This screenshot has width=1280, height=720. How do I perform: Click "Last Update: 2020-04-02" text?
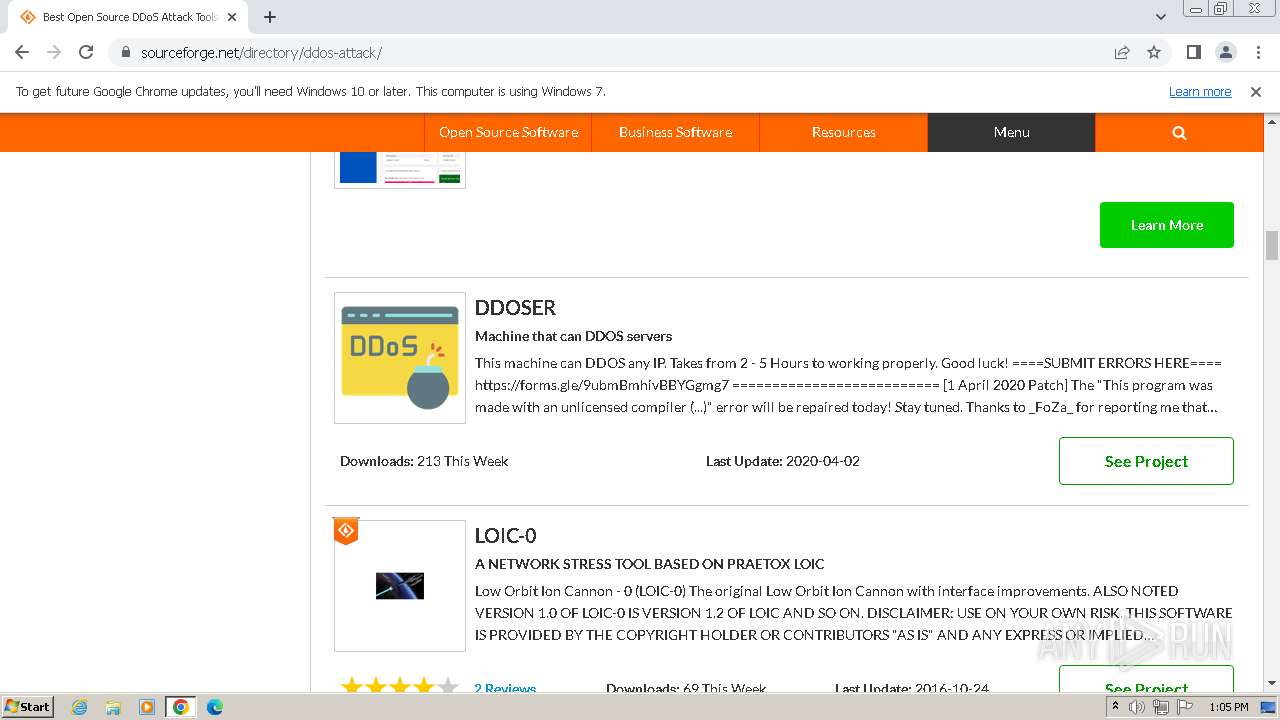click(x=783, y=461)
